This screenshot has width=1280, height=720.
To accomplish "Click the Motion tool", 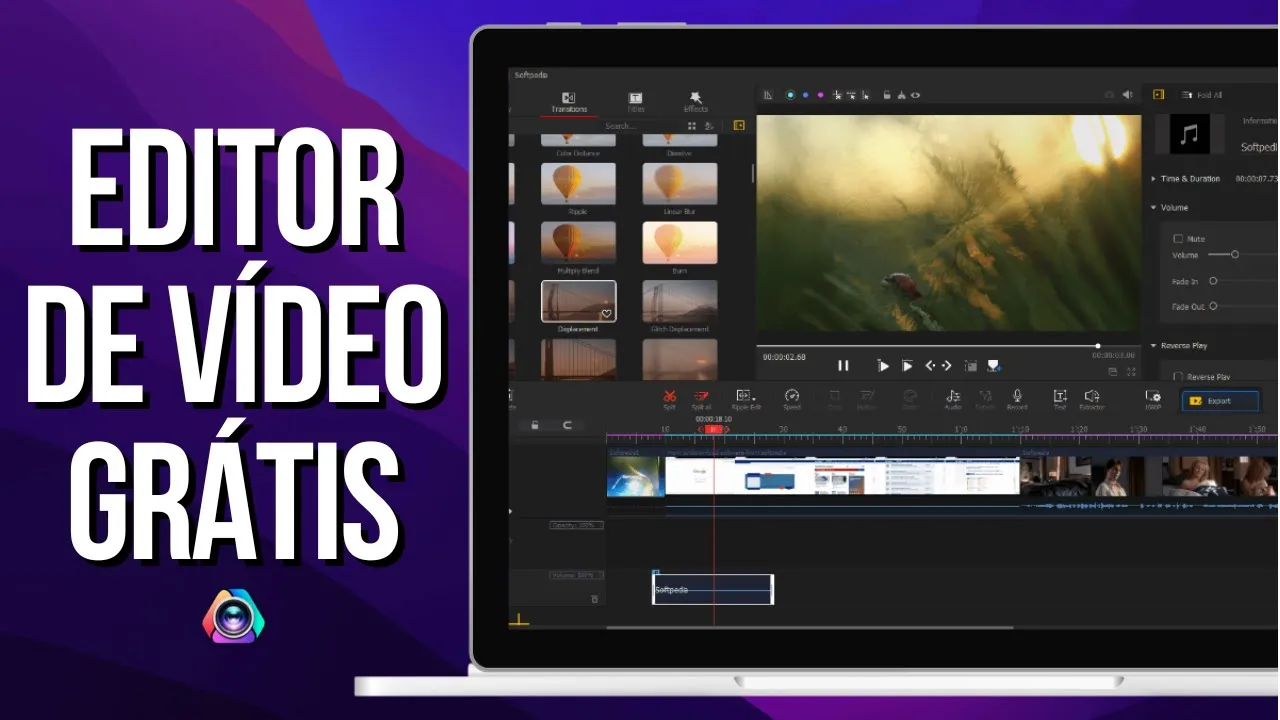I will (x=867, y=399).
